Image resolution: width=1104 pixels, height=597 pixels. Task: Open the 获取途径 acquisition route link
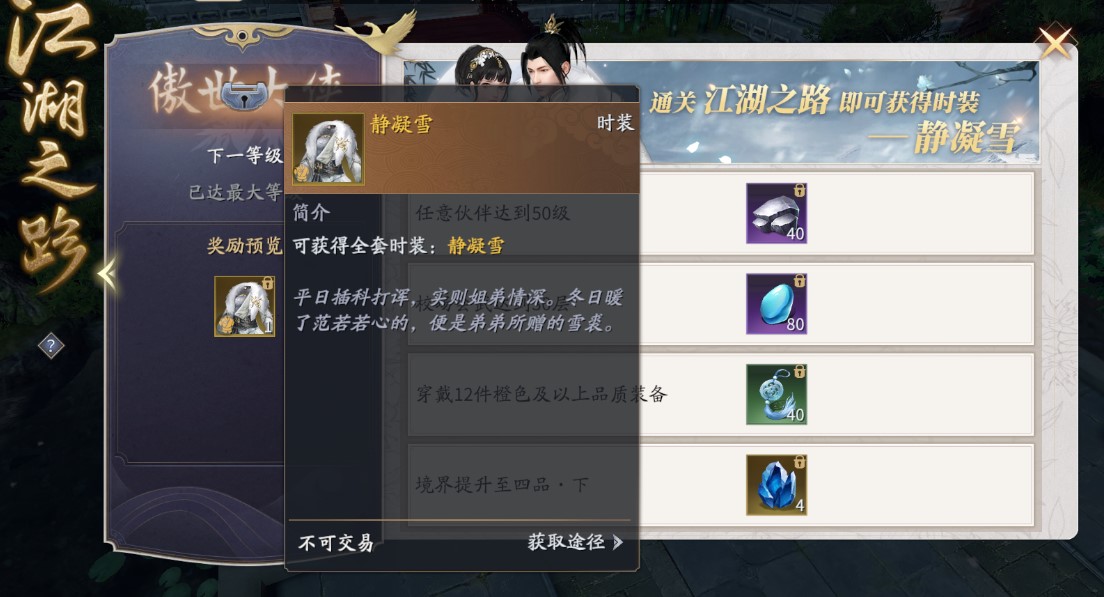tap(575, 541)
